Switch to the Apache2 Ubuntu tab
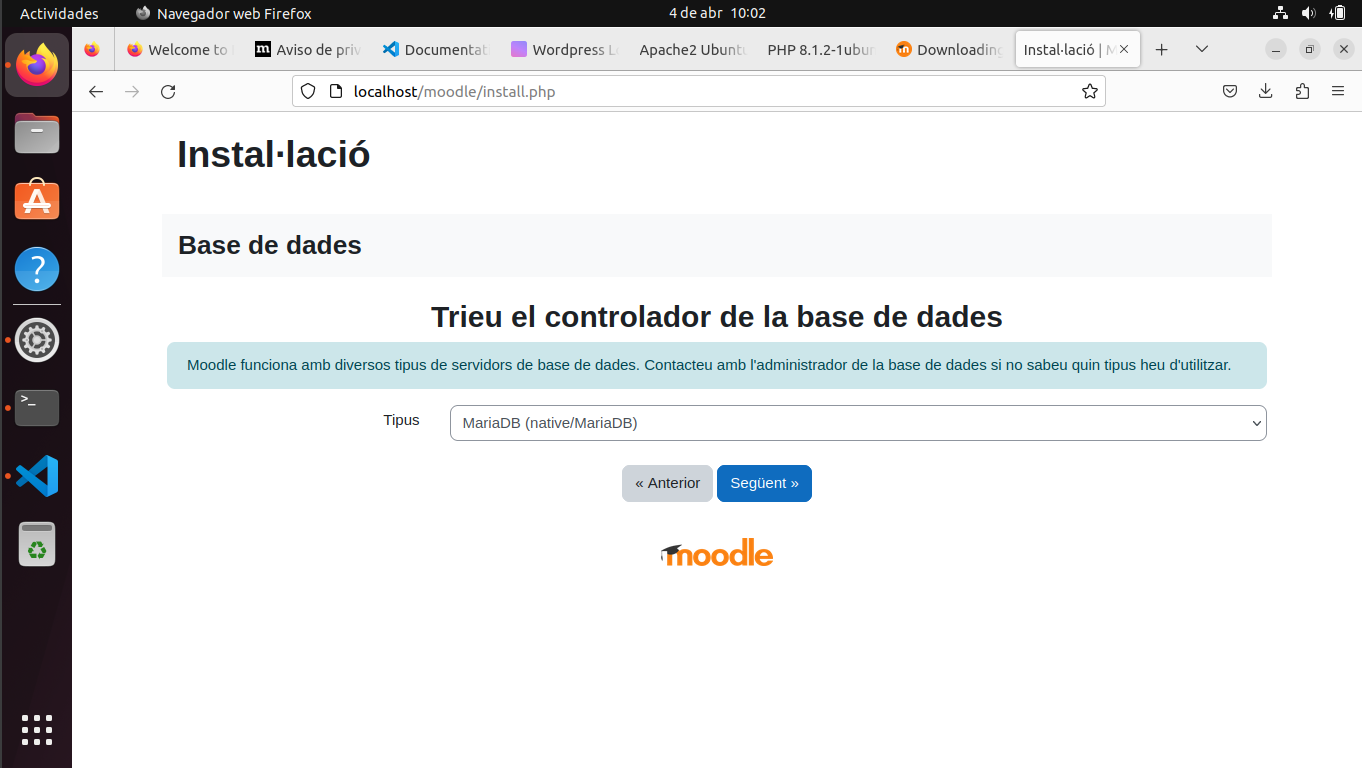 click(x=692, y=49)
